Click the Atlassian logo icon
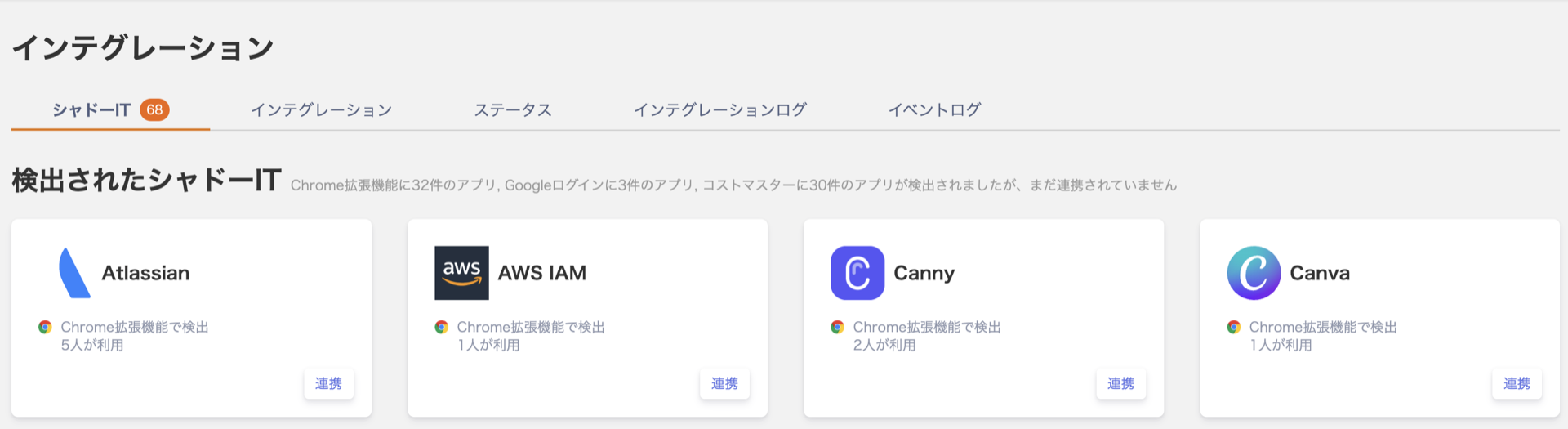 click(x=74, y=273)
